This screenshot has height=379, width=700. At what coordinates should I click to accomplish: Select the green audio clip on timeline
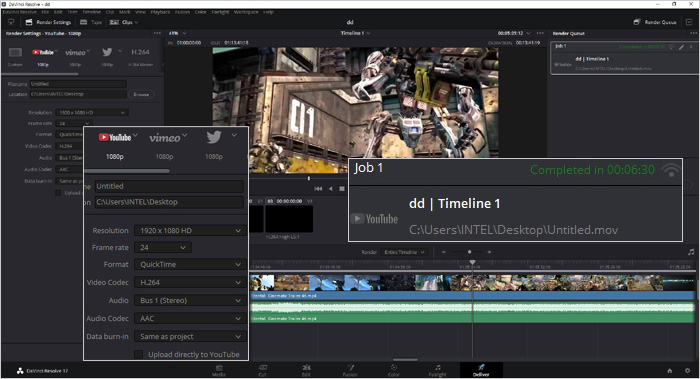472,312
